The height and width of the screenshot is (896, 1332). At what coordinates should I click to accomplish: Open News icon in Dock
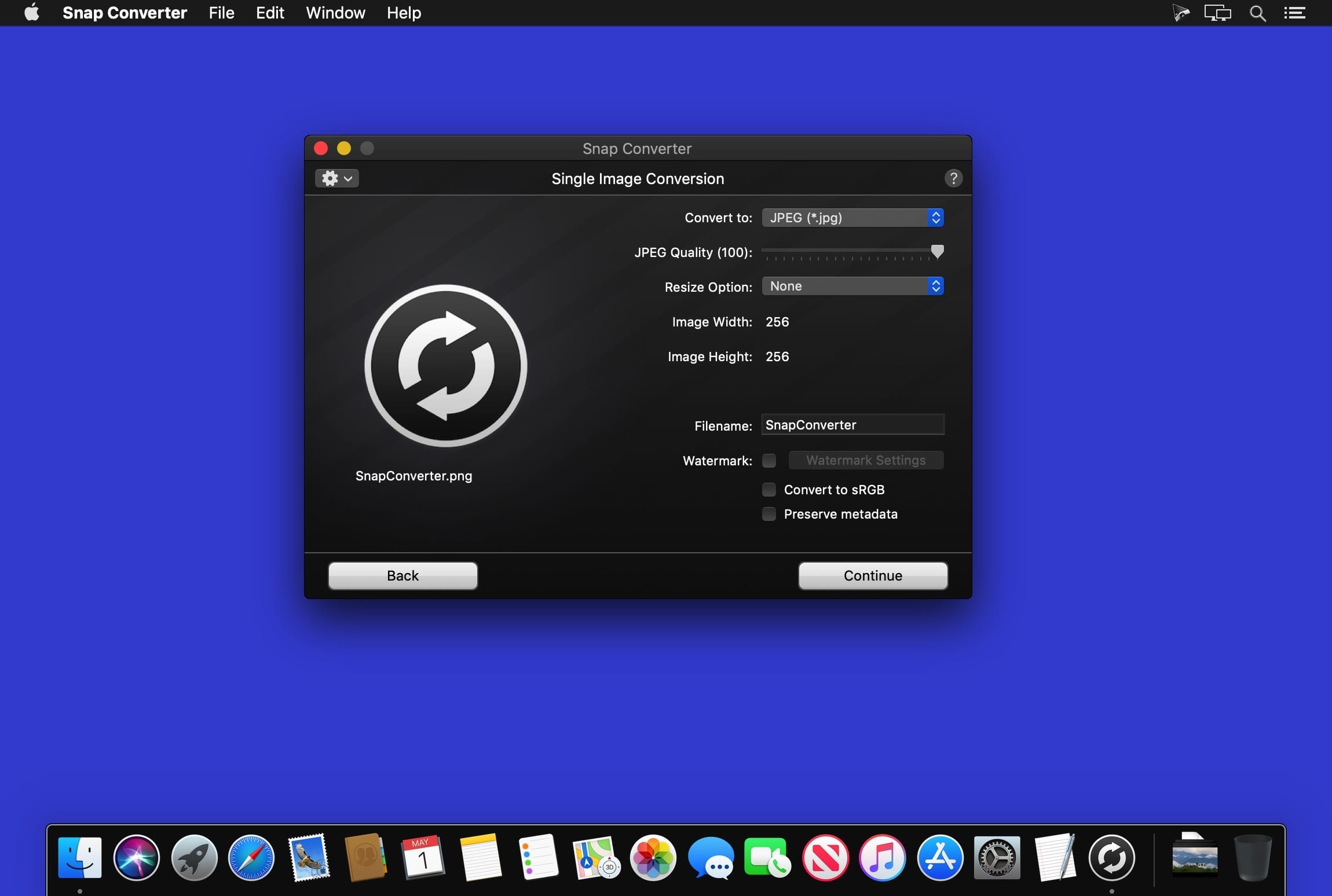click(x=825, y=858)
